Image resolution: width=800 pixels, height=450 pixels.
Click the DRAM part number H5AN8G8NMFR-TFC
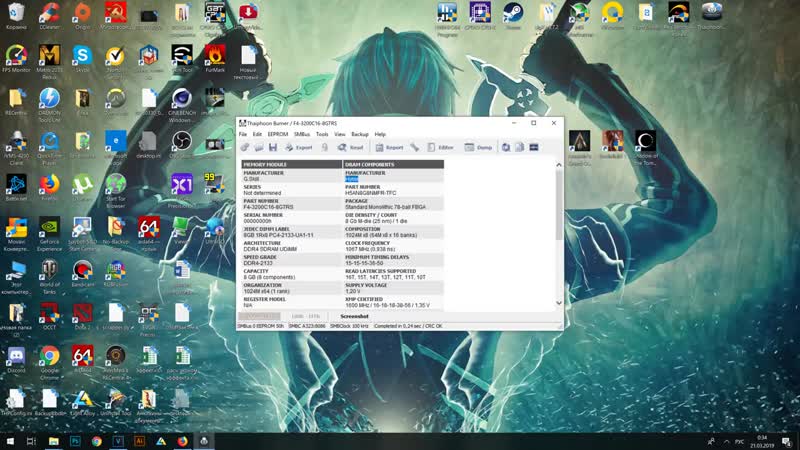click(x=370, y=193)
